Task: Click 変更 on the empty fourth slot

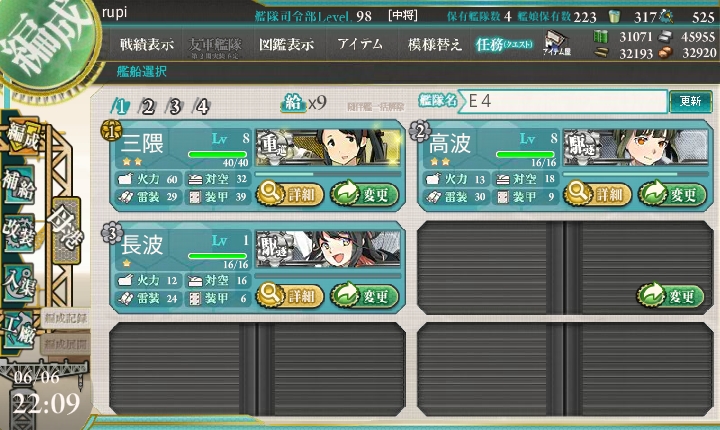Action: [x=670, y=295]
